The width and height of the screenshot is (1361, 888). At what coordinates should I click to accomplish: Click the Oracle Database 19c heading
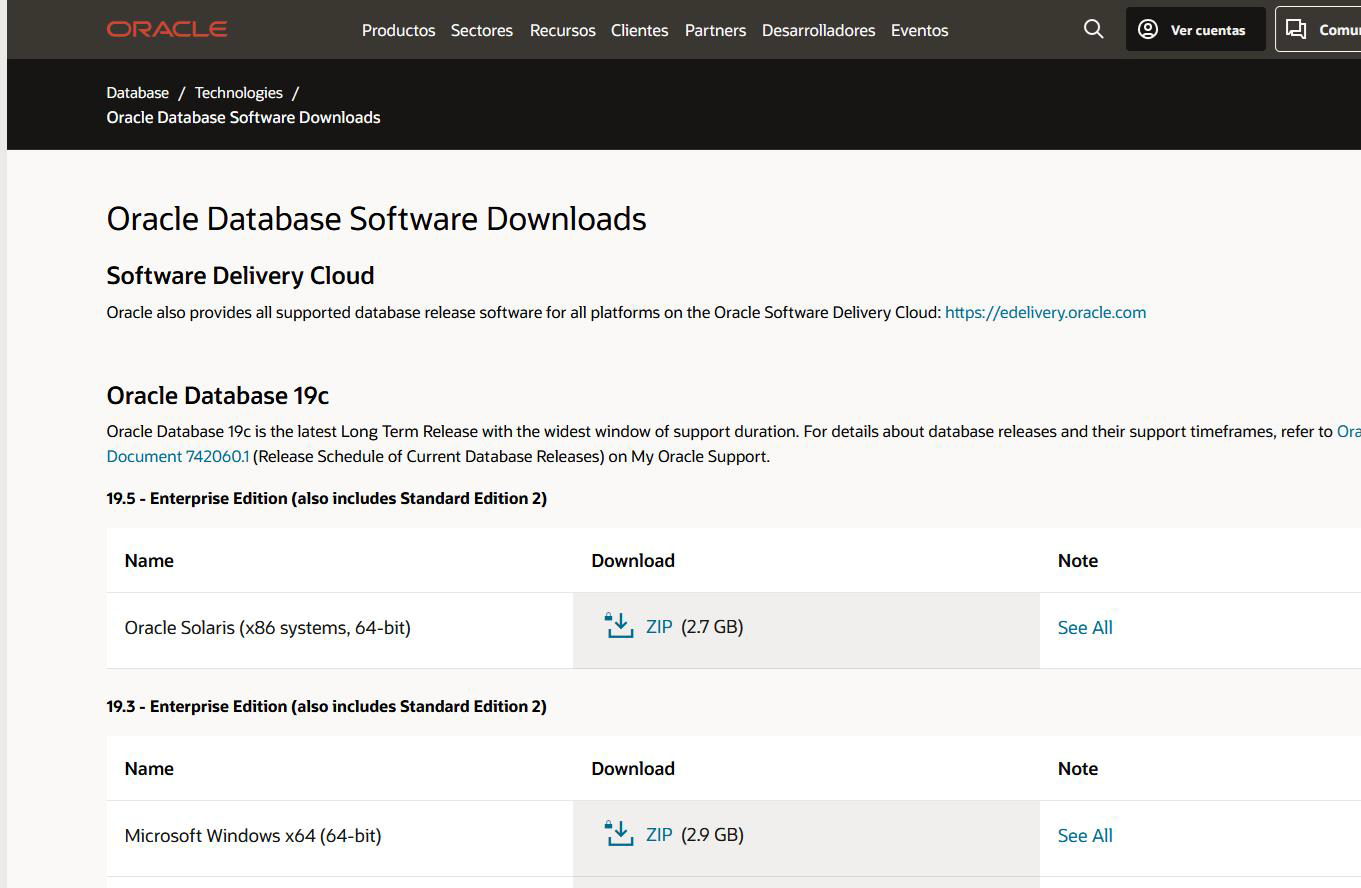(x=218, y=395)
